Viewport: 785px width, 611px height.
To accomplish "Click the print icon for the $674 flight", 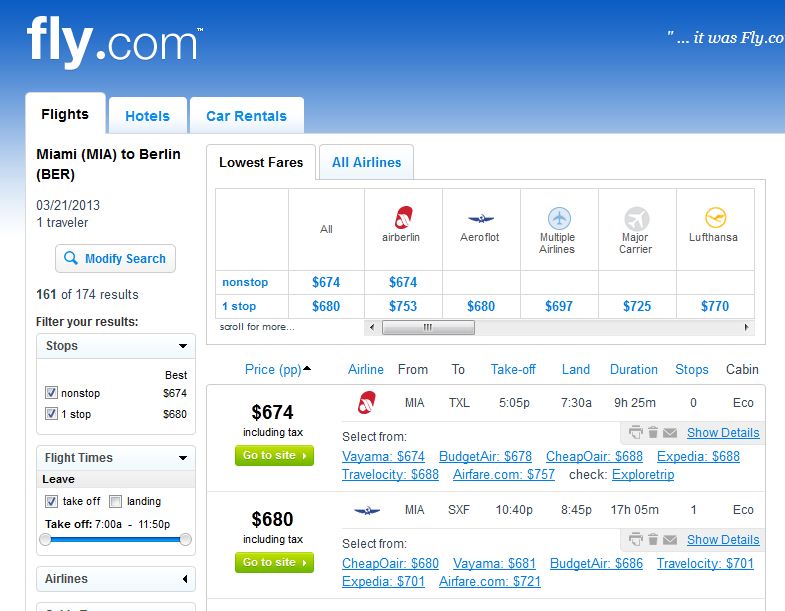I will tap(635, 432).
